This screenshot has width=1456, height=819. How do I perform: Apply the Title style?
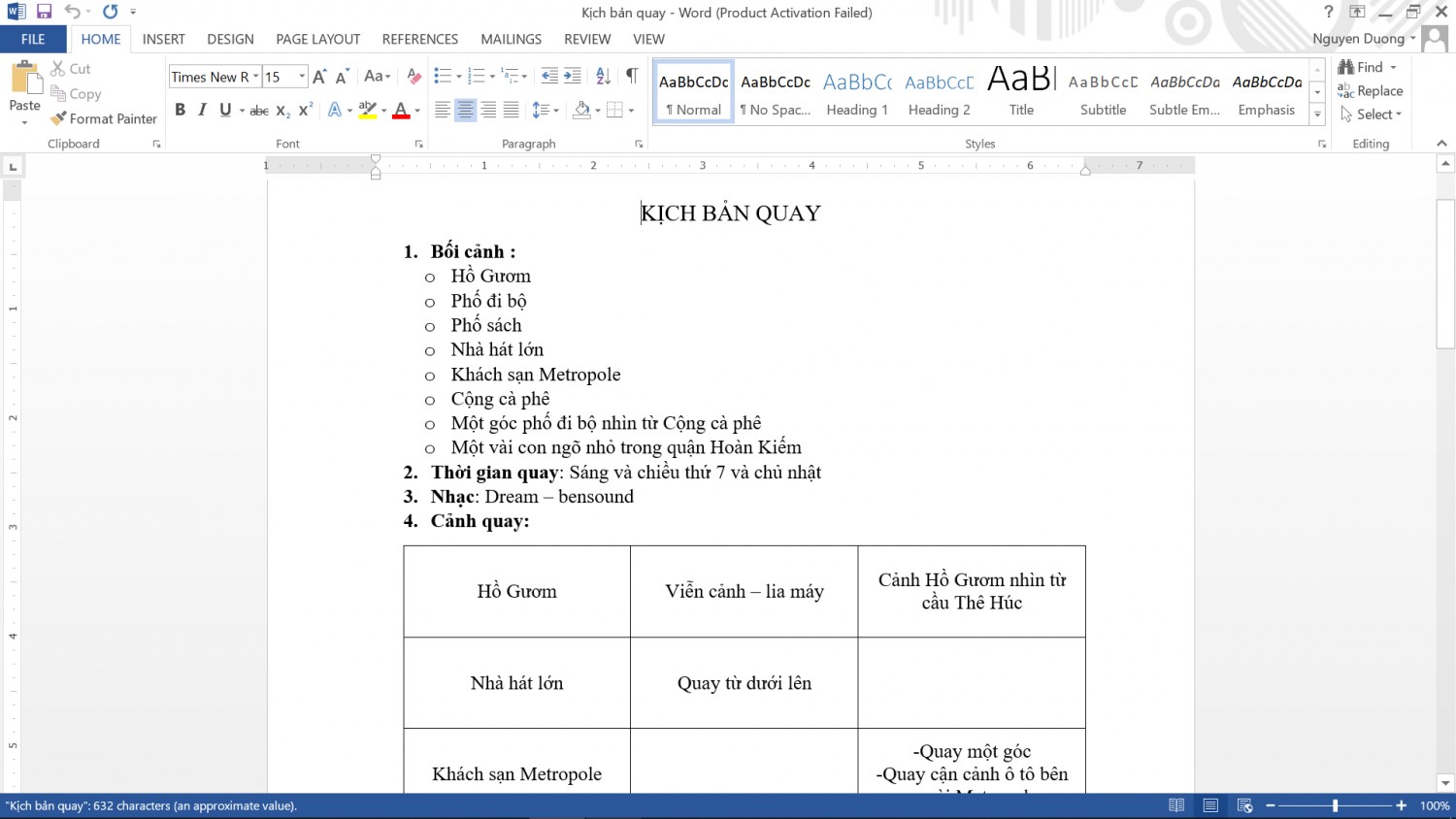(x=1021, y=91)
